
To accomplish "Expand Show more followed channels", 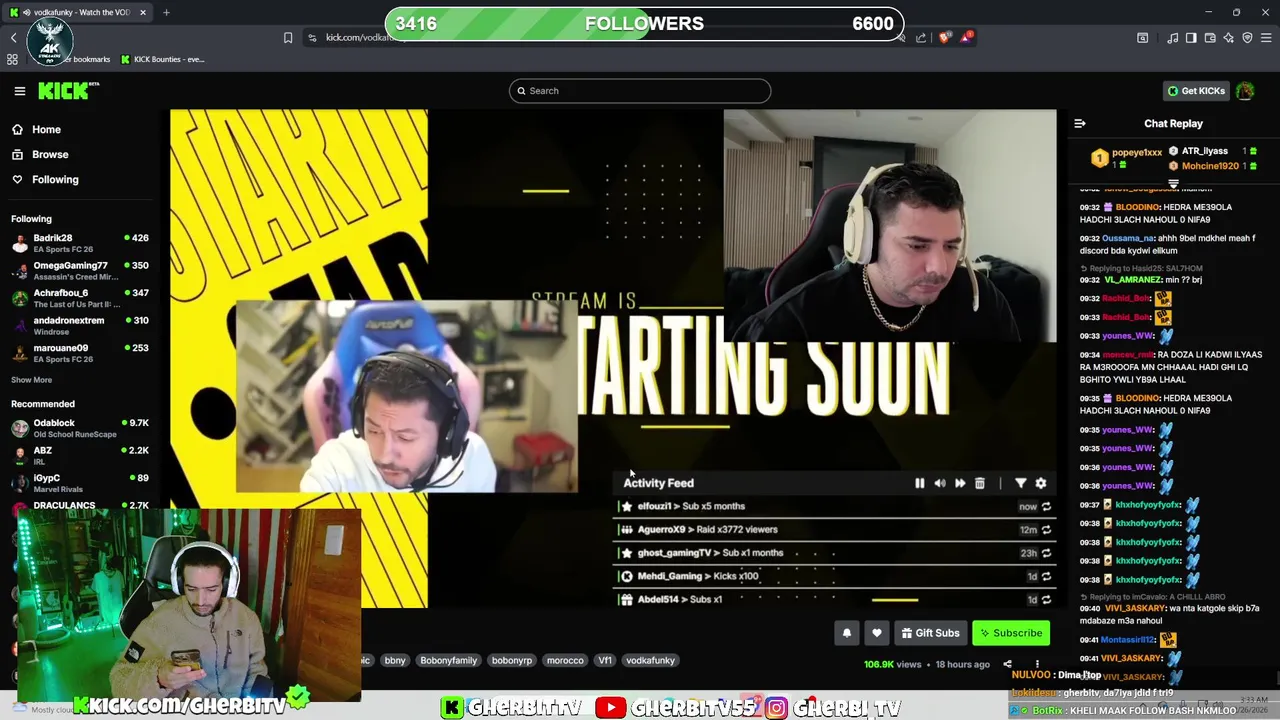I will [31, 380].
